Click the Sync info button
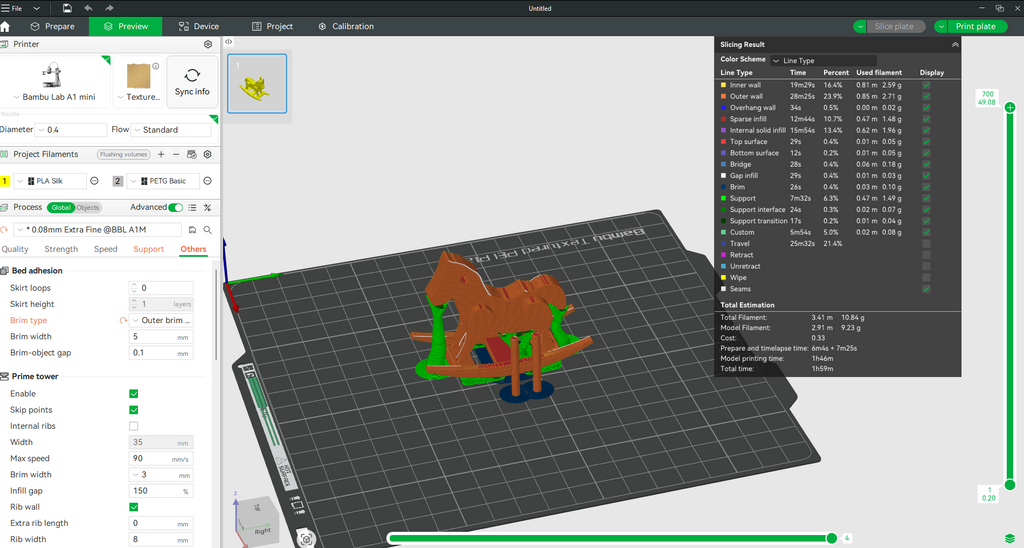The width and height of the screenshot is (1024, 548). [x=192, y=81]
